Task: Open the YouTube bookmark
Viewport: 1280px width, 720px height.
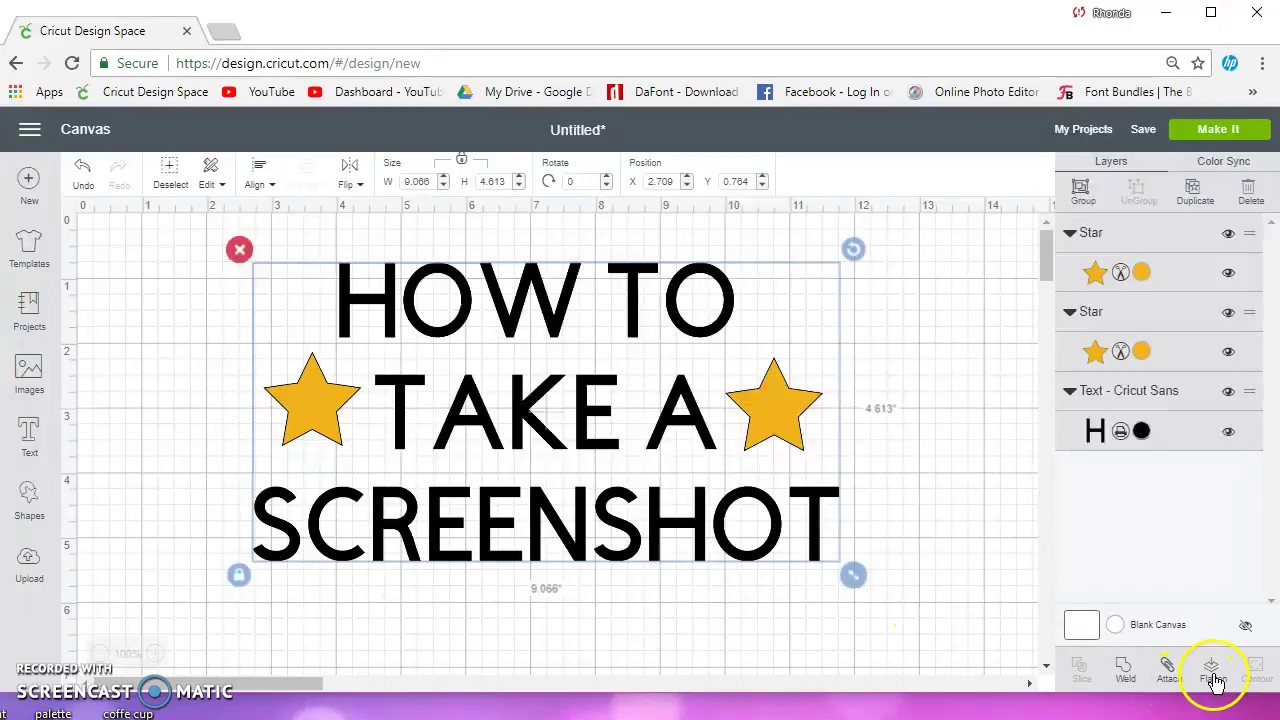Action: [x=260, y=92]
